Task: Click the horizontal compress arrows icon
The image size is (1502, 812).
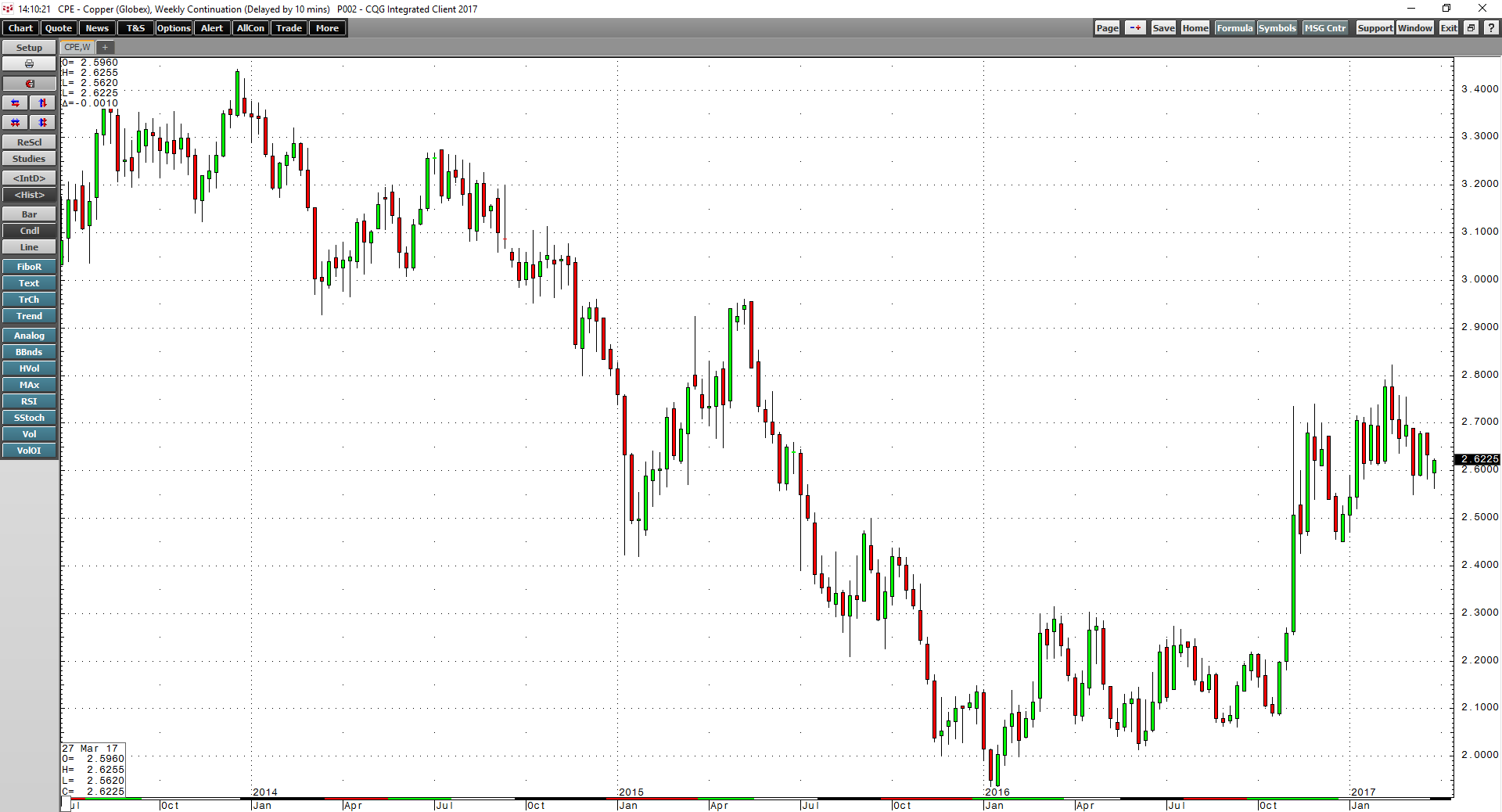Action: point(16,123)
